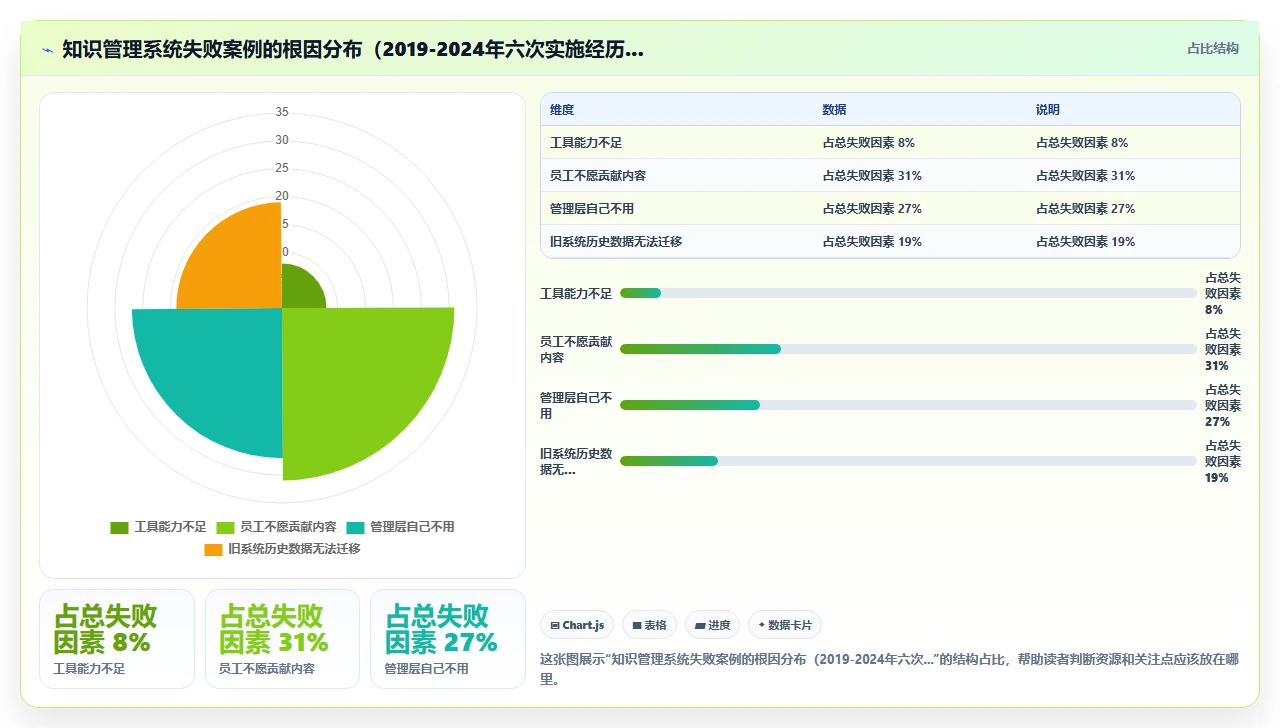This screenshot has width=1280, height=728.
Task: Click 占总失败因素 27% in 说明 column
Action: [x=1086, y=209]
